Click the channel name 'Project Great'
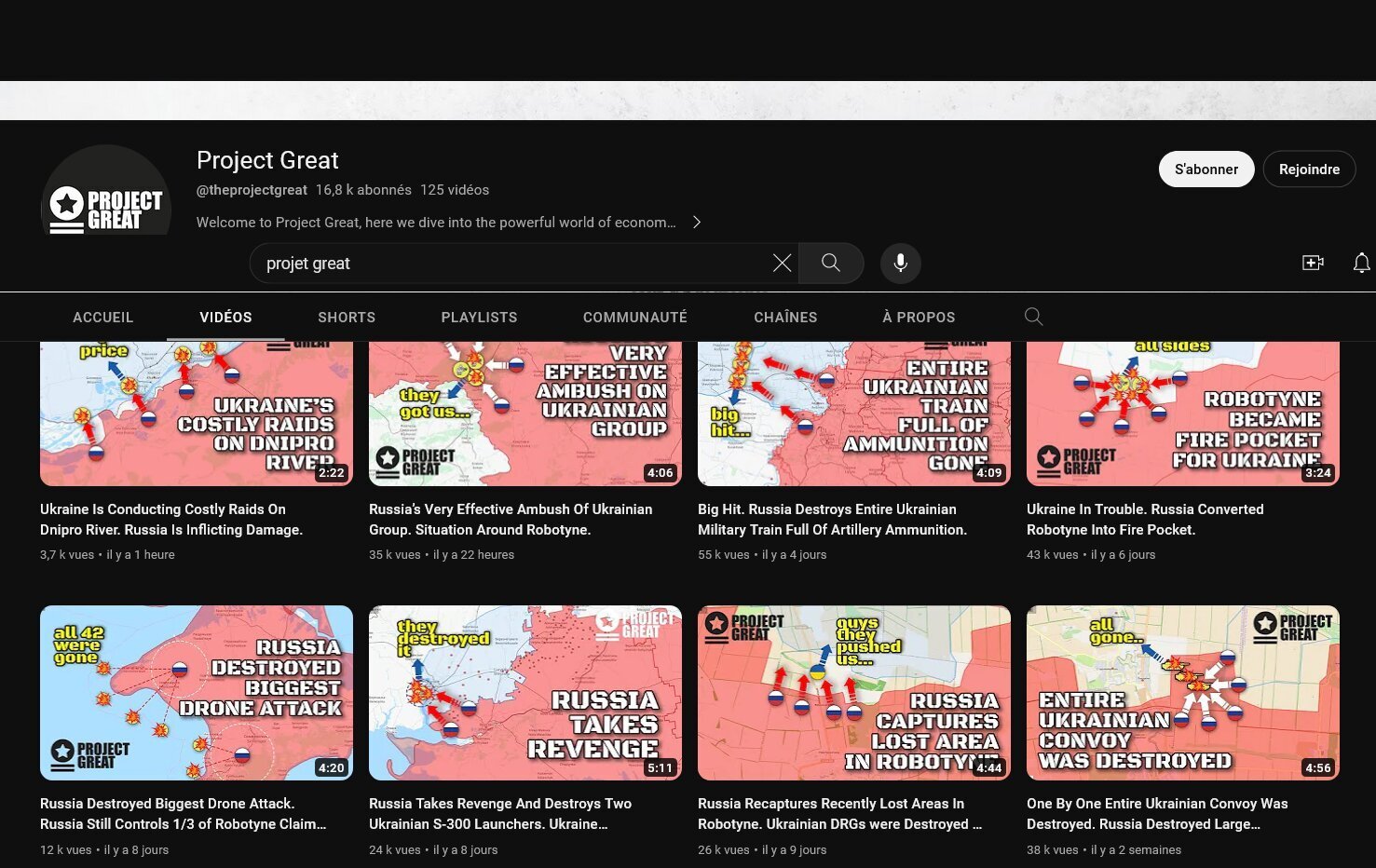This screenshot has width=1376, height=868. [267, 160]
